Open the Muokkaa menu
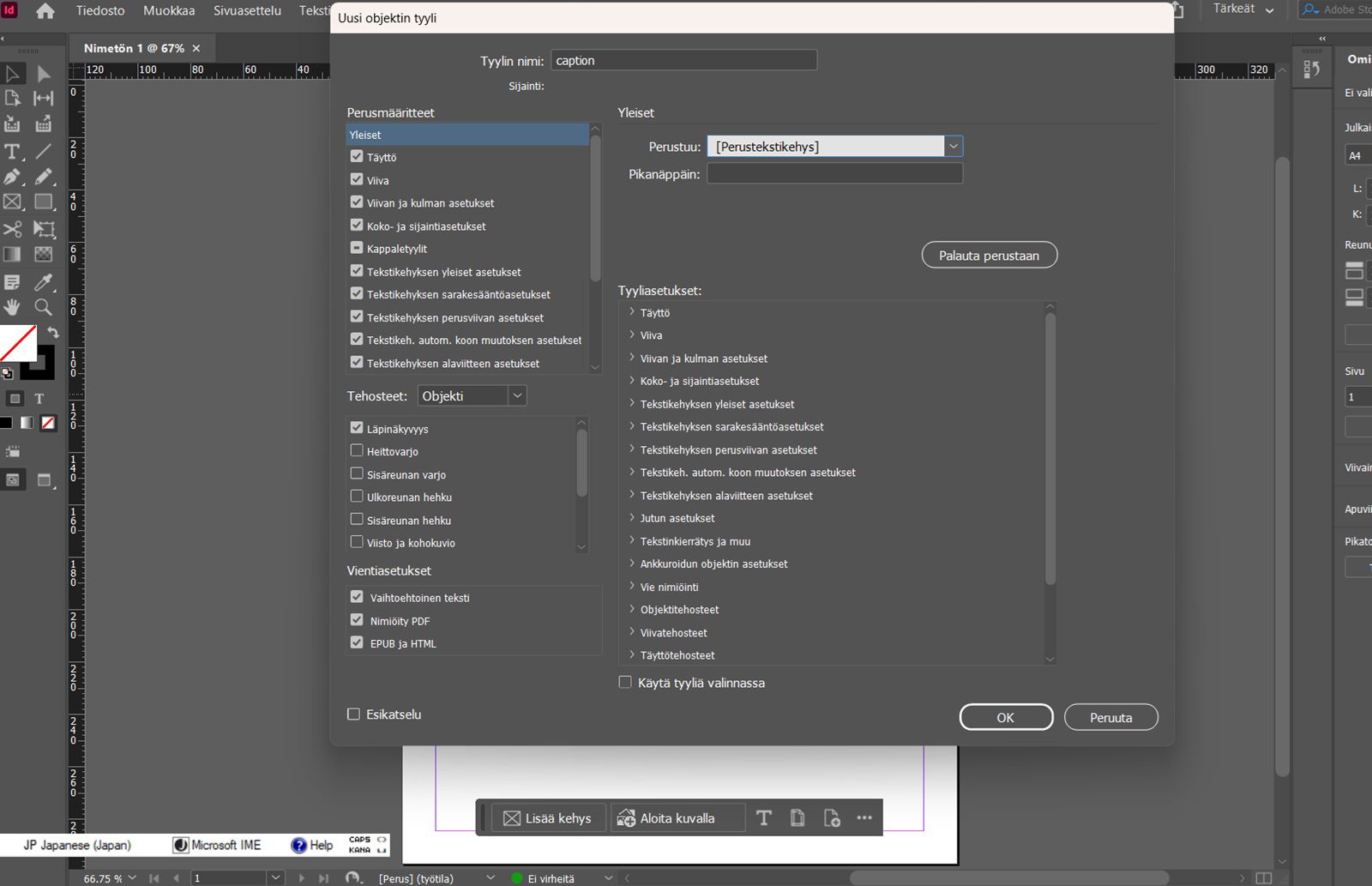The image size is (1372, 886). [x=169, y=11]
